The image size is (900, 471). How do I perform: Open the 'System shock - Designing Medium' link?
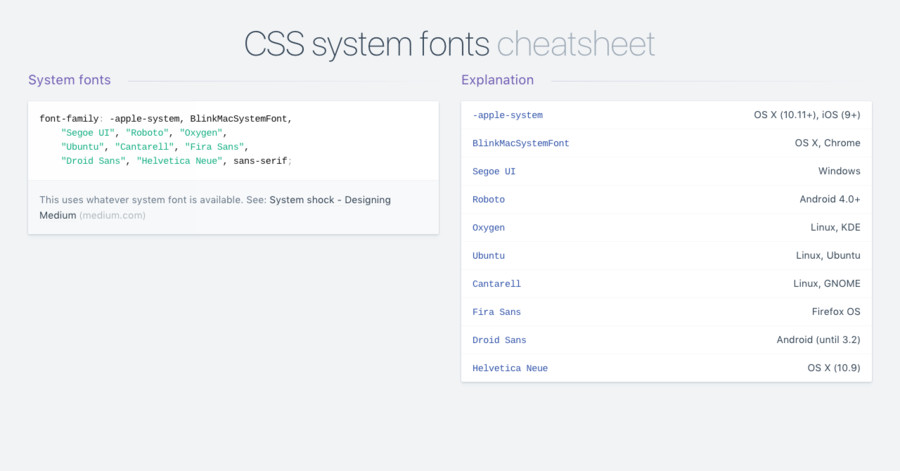pyautogui.click(x=215, y=207)
